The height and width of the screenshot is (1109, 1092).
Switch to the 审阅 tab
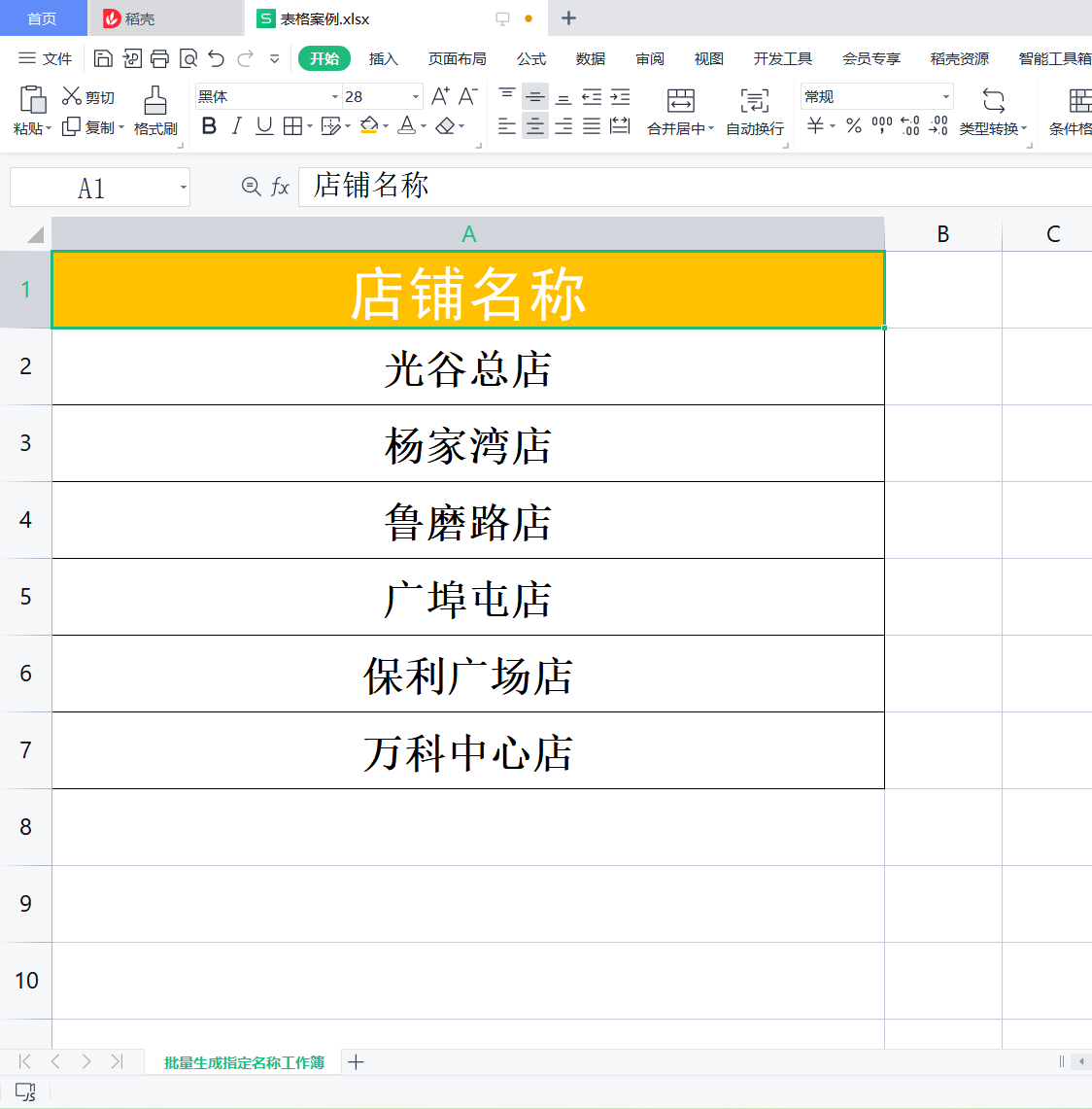pos(650,58)
